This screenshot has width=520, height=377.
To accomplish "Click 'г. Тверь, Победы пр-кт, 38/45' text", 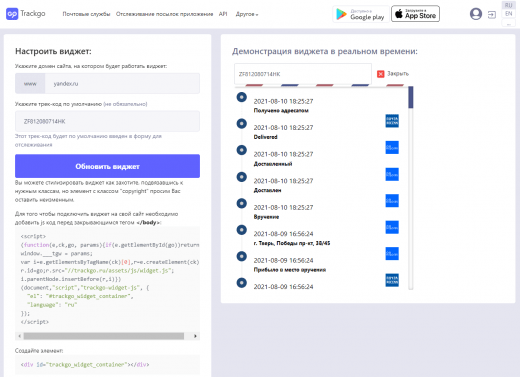I will point(292,243).
